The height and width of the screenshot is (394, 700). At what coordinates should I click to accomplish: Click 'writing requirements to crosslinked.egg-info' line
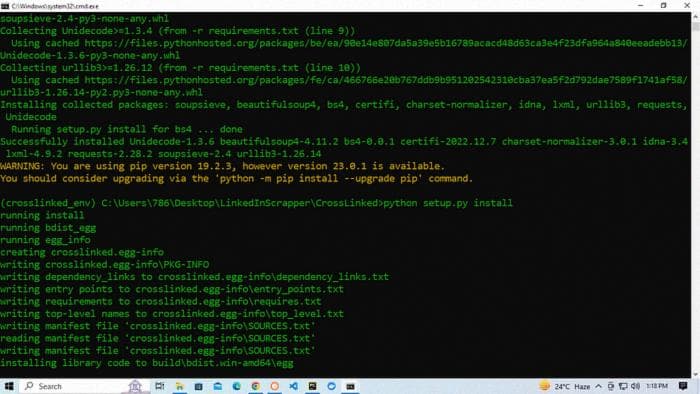coord(160,302)
